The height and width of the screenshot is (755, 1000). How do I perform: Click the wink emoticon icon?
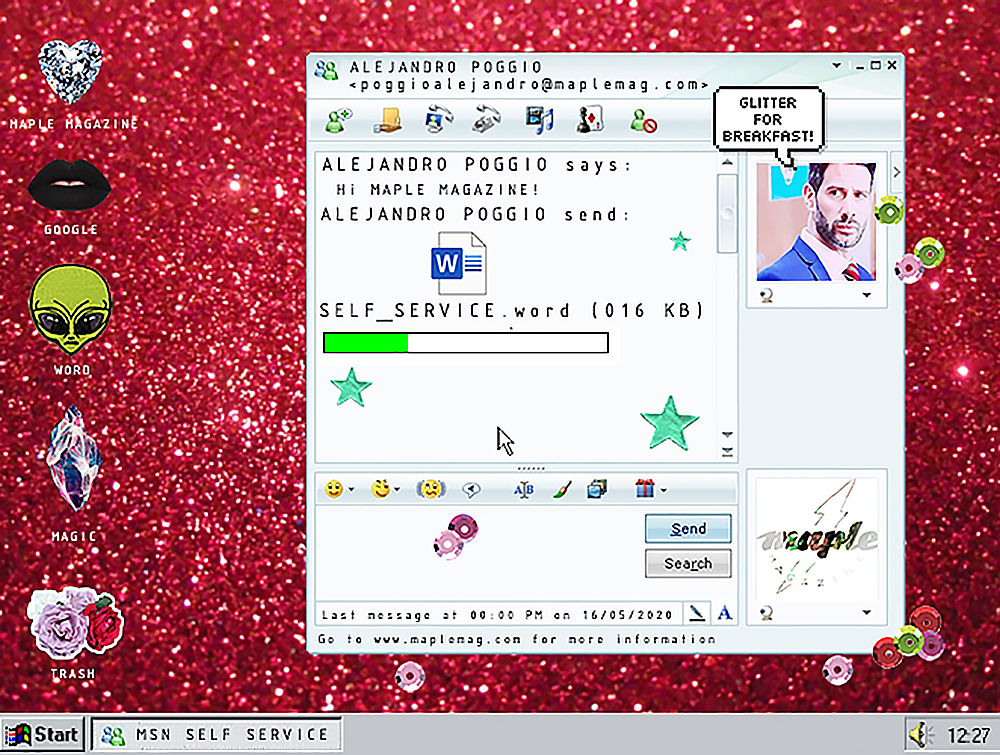point(381,489)
